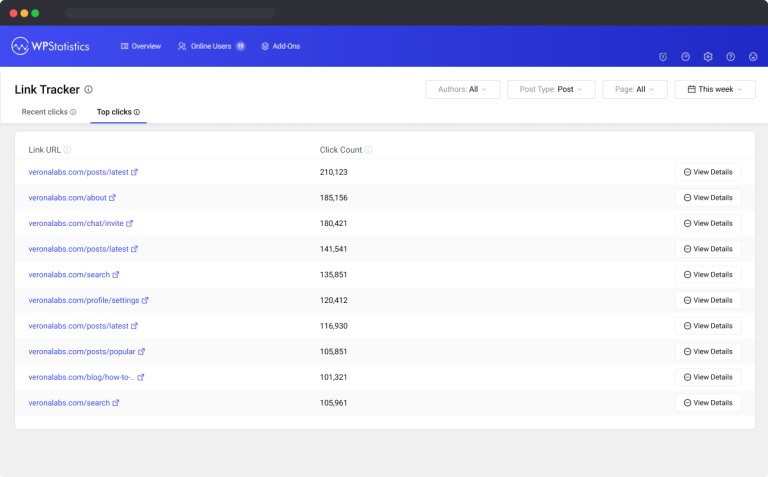This screenshot has width=768, height=477.
Task: Click the WPStatistics logo
Action: (50, 46)
